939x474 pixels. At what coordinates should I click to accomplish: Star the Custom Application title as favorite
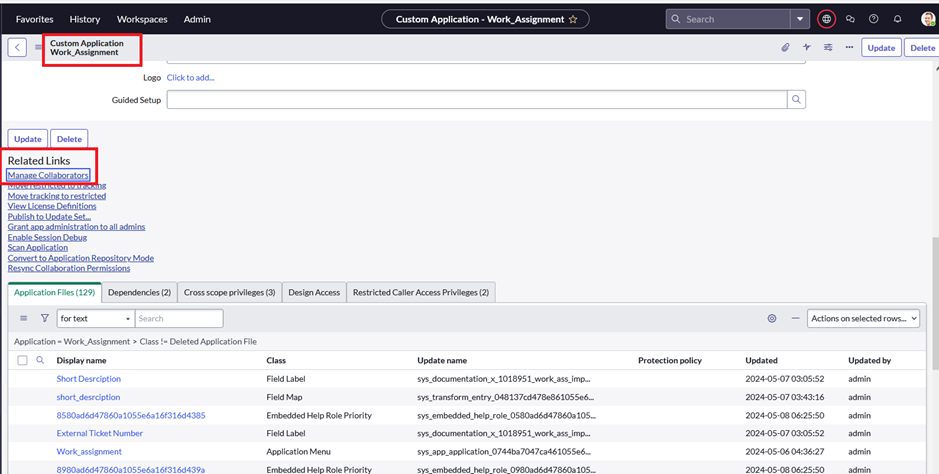click(573, 19)
